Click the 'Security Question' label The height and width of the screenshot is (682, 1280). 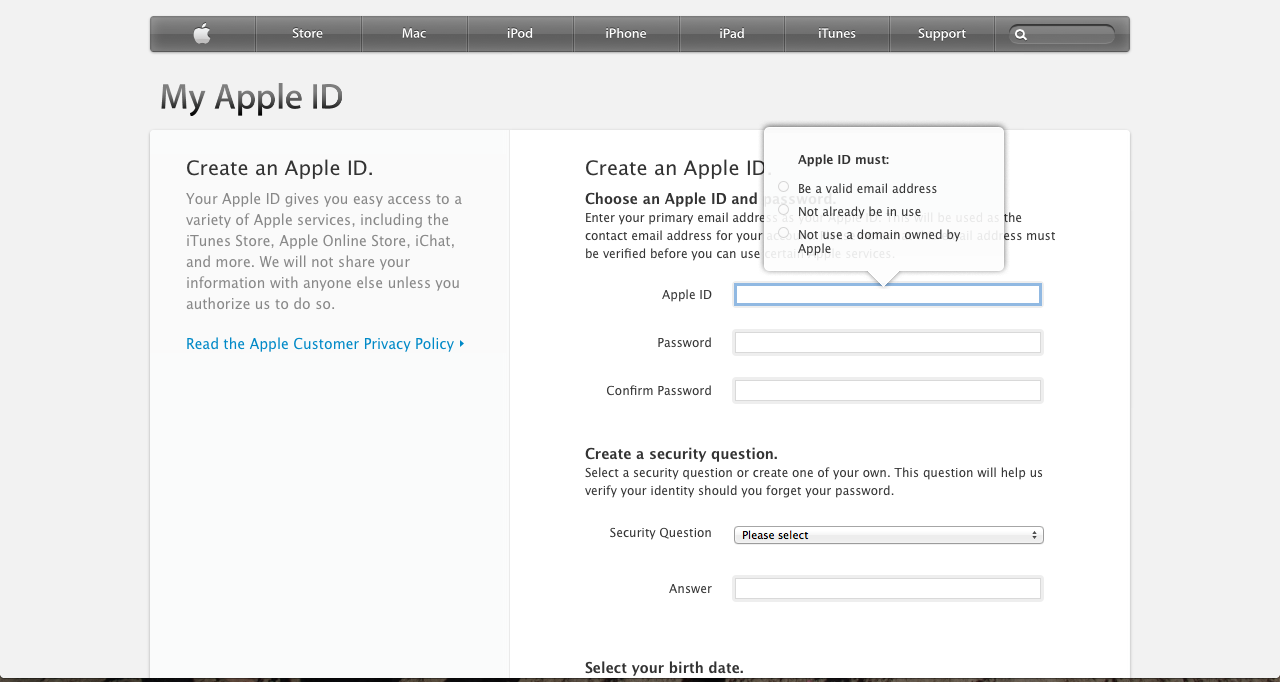(x=661, y=533)
